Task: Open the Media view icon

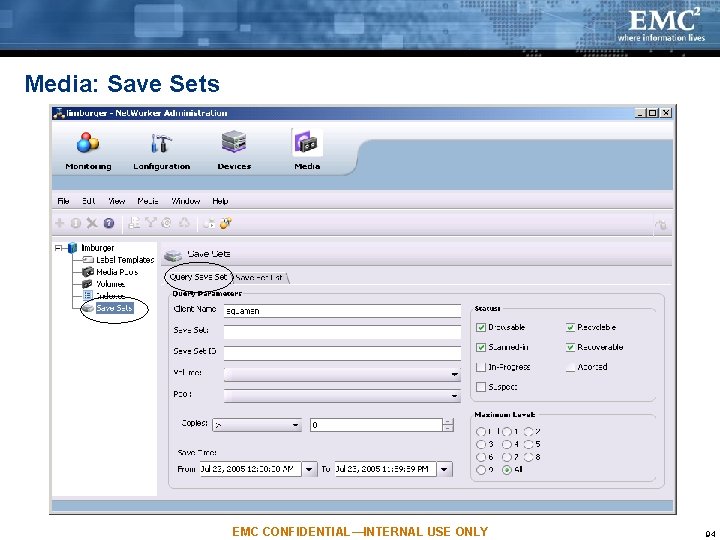Action: (307, 143)
